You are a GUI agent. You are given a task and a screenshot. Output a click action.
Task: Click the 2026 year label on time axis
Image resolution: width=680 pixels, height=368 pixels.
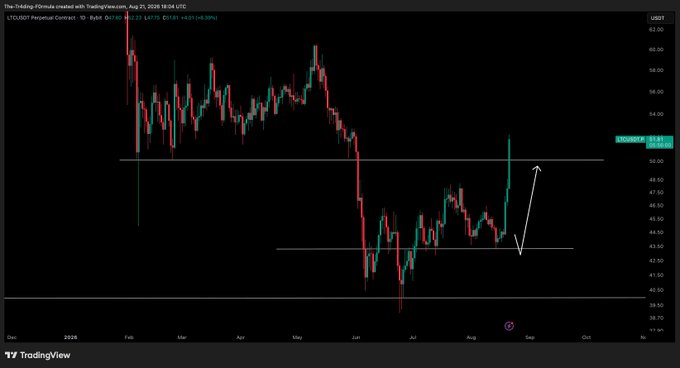coord(70,337)
